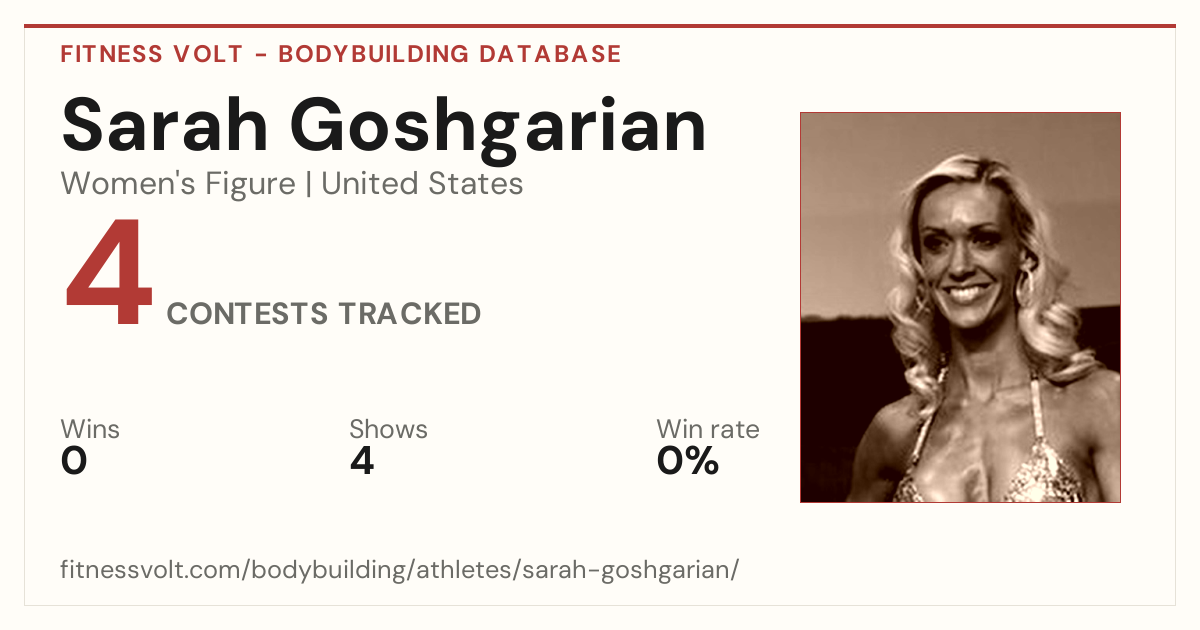Click the United States country text
The width and height of the screenshot is (1200, 630).
pos(422,184)
